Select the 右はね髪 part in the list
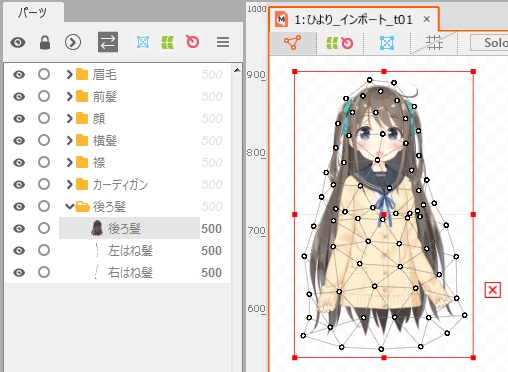Screen dimensions: 508x372 129,272
